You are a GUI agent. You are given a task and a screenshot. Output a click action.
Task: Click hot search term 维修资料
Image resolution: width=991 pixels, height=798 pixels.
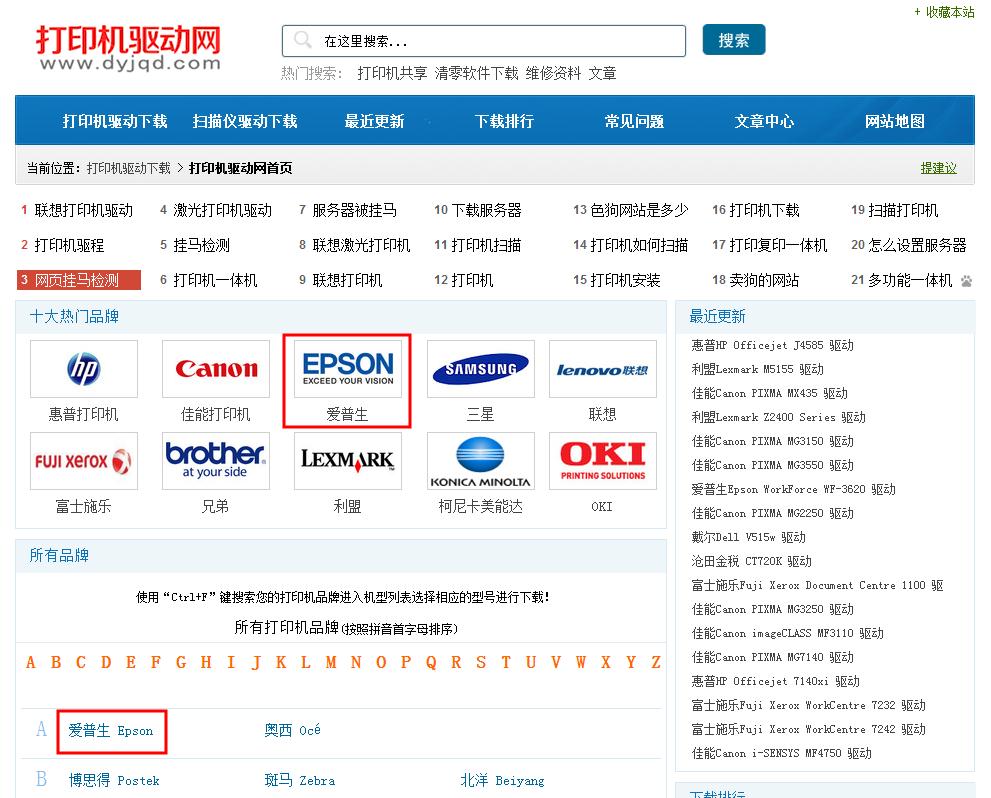click(553, 73)
